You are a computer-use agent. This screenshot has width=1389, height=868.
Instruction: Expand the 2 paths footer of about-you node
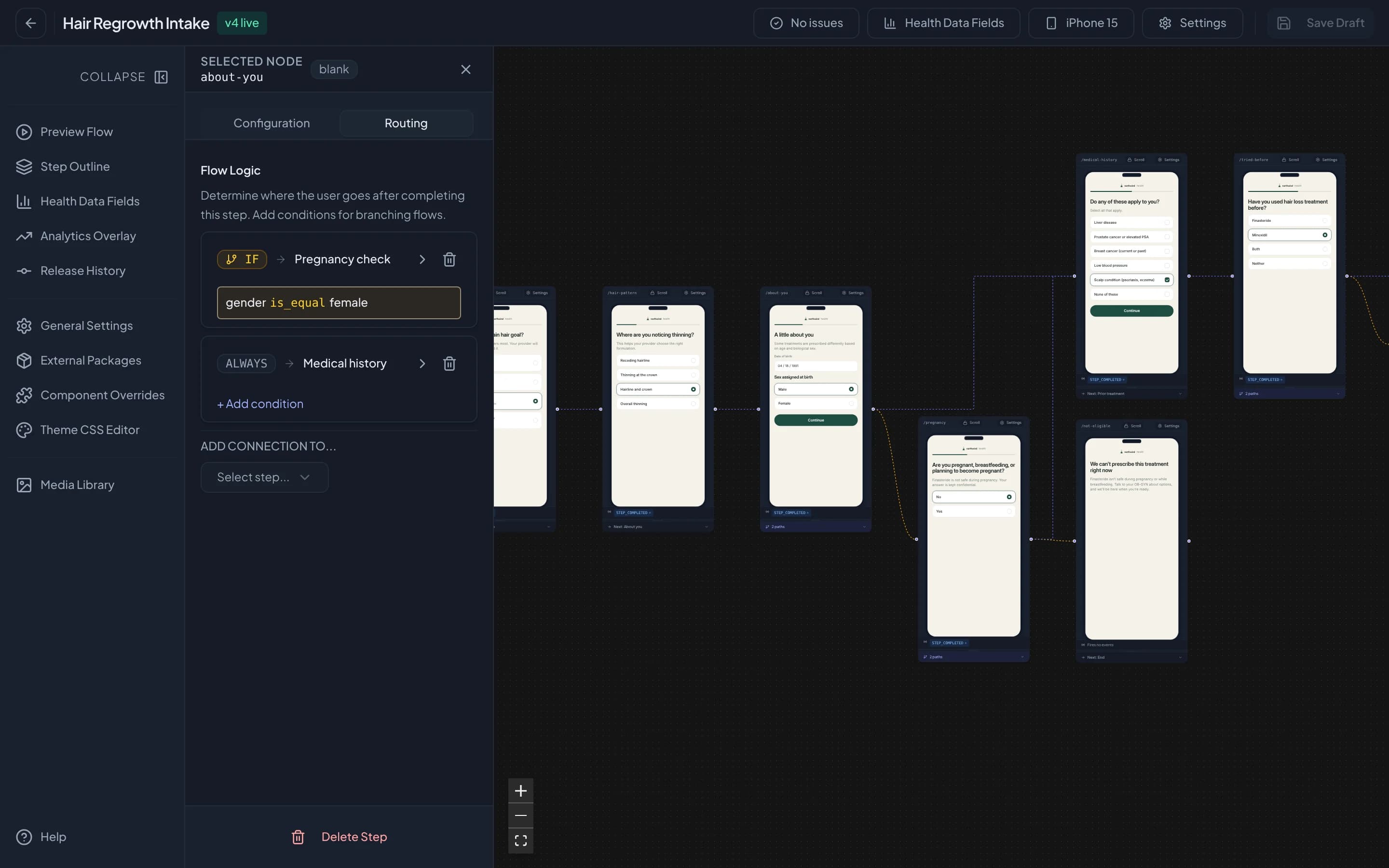pos(816,527)
